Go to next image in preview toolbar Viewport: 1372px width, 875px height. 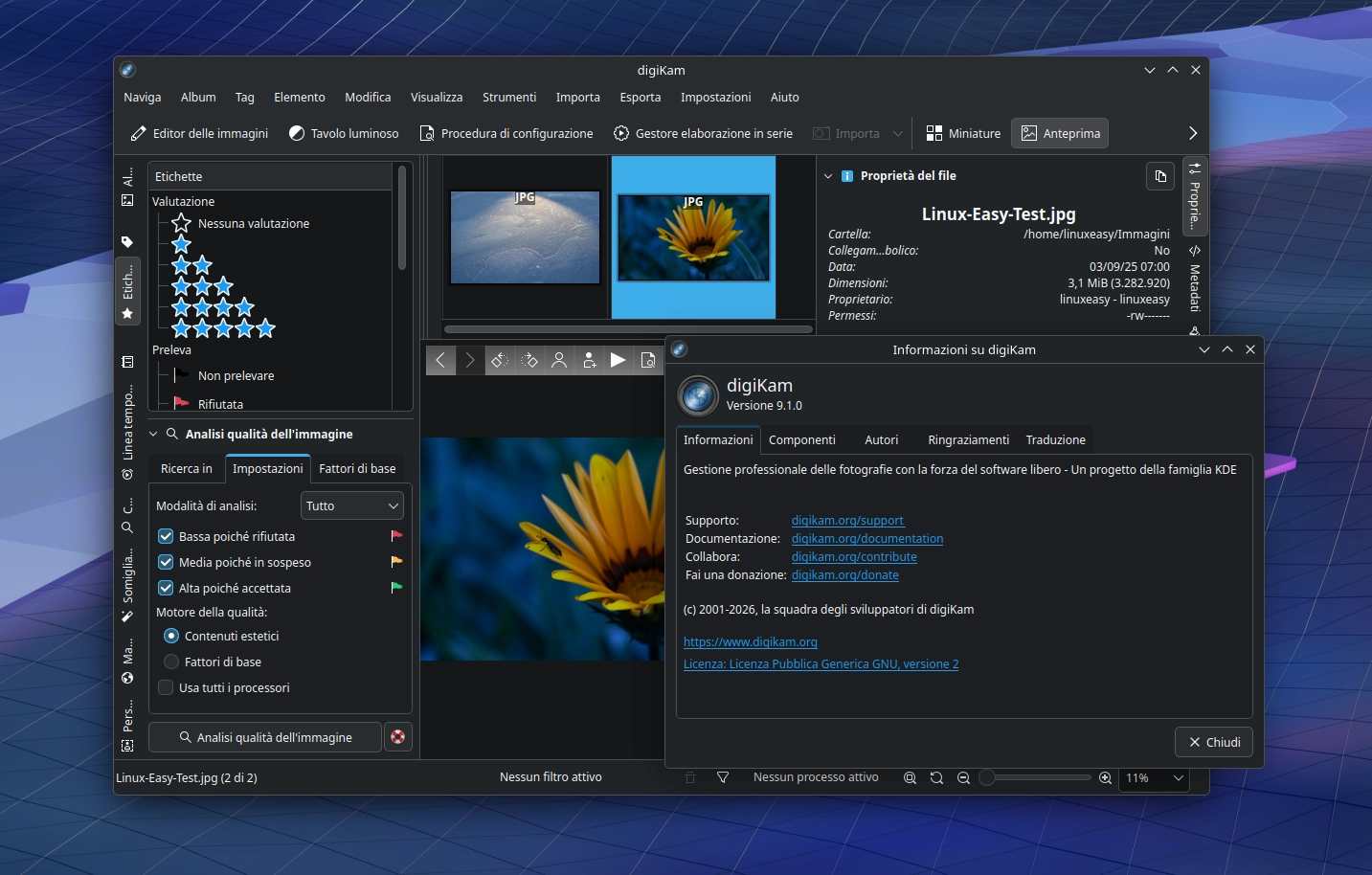pyautogui.click(x=470, y=360)
